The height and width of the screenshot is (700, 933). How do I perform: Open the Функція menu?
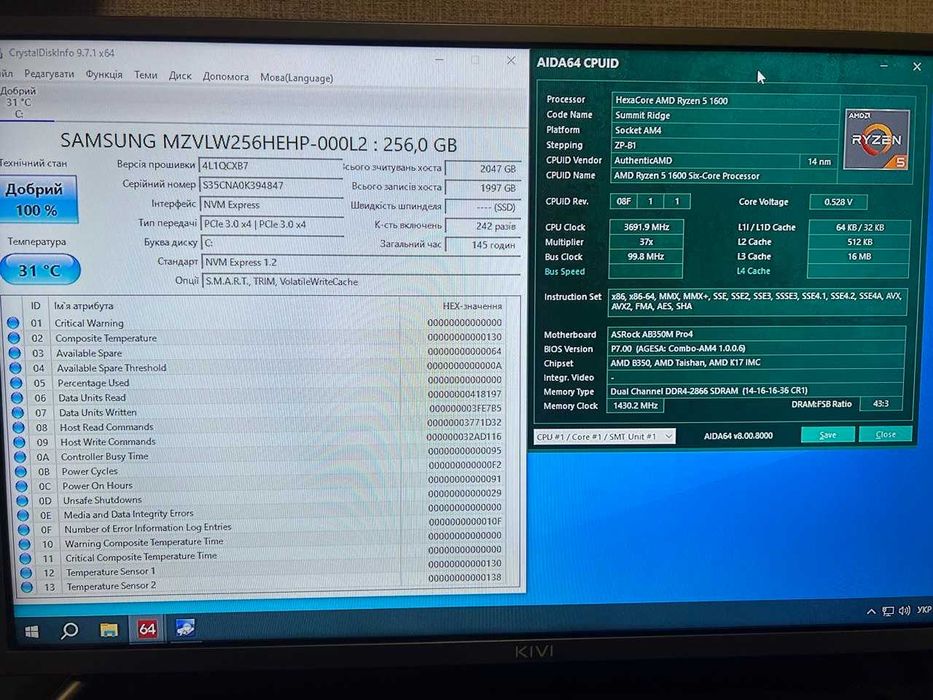click(x=104, y=74)
